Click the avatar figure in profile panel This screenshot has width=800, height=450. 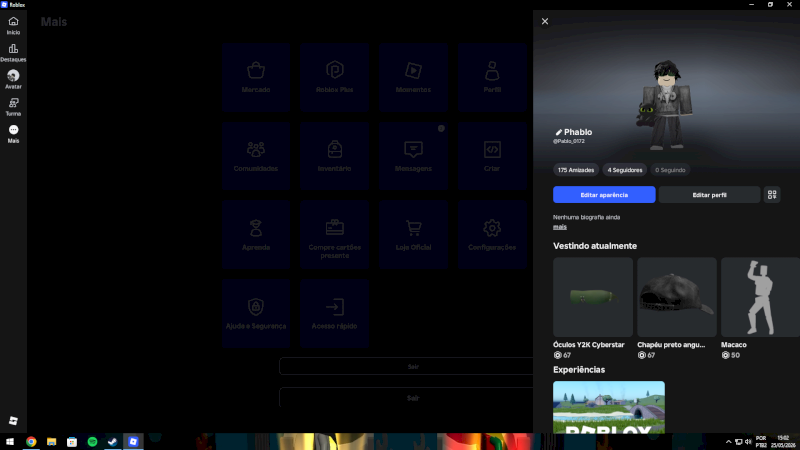[x=666, y=105]
